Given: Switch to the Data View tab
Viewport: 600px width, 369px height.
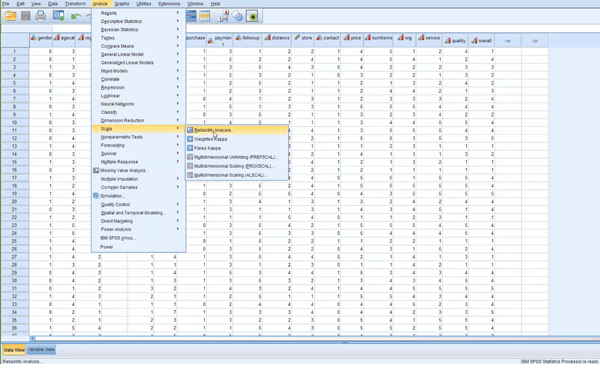Looking at the screenshot, I should click(x=14, y=349).
